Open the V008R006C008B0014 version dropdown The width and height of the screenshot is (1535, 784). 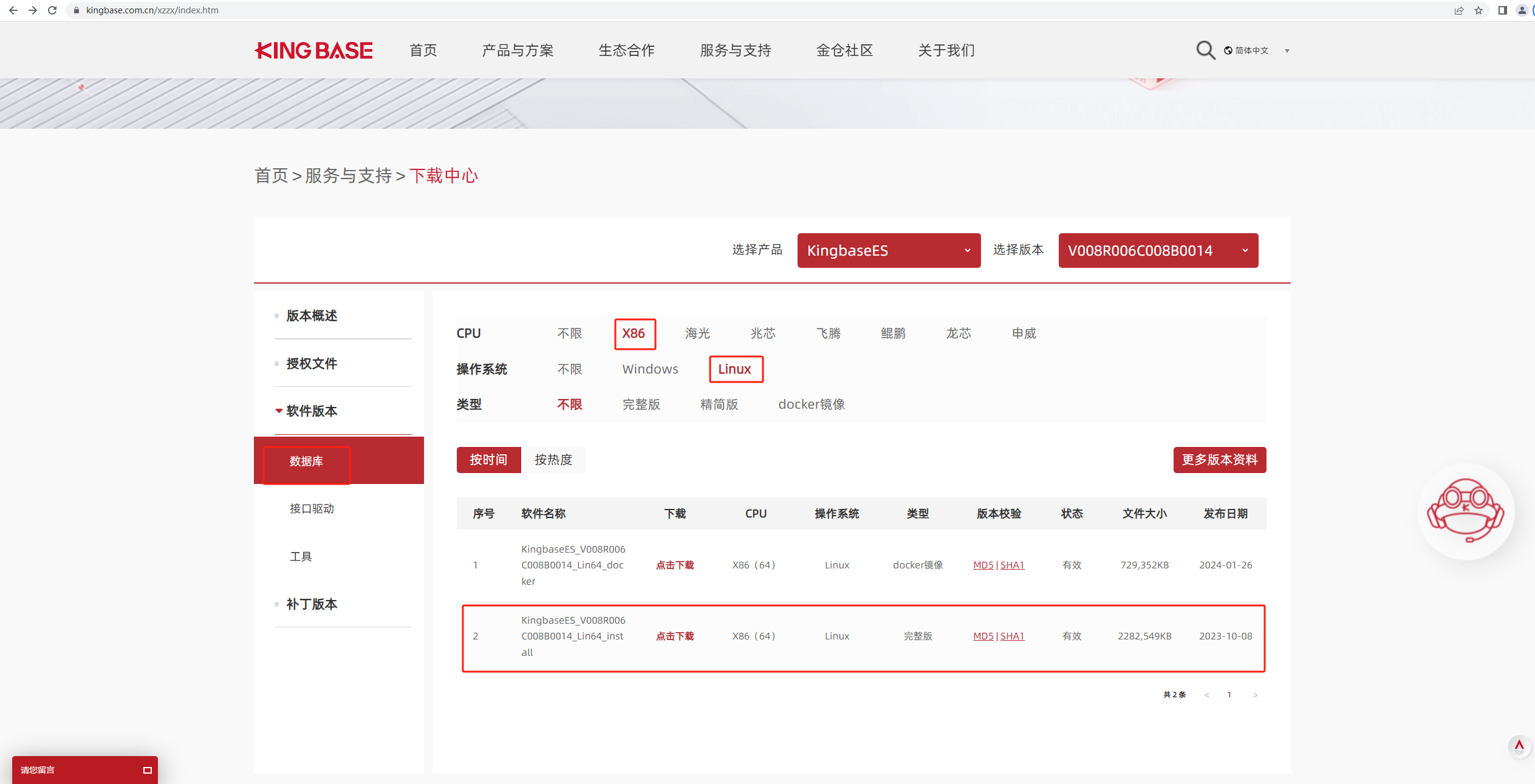pyautogui.click(x=1158, y=250)
